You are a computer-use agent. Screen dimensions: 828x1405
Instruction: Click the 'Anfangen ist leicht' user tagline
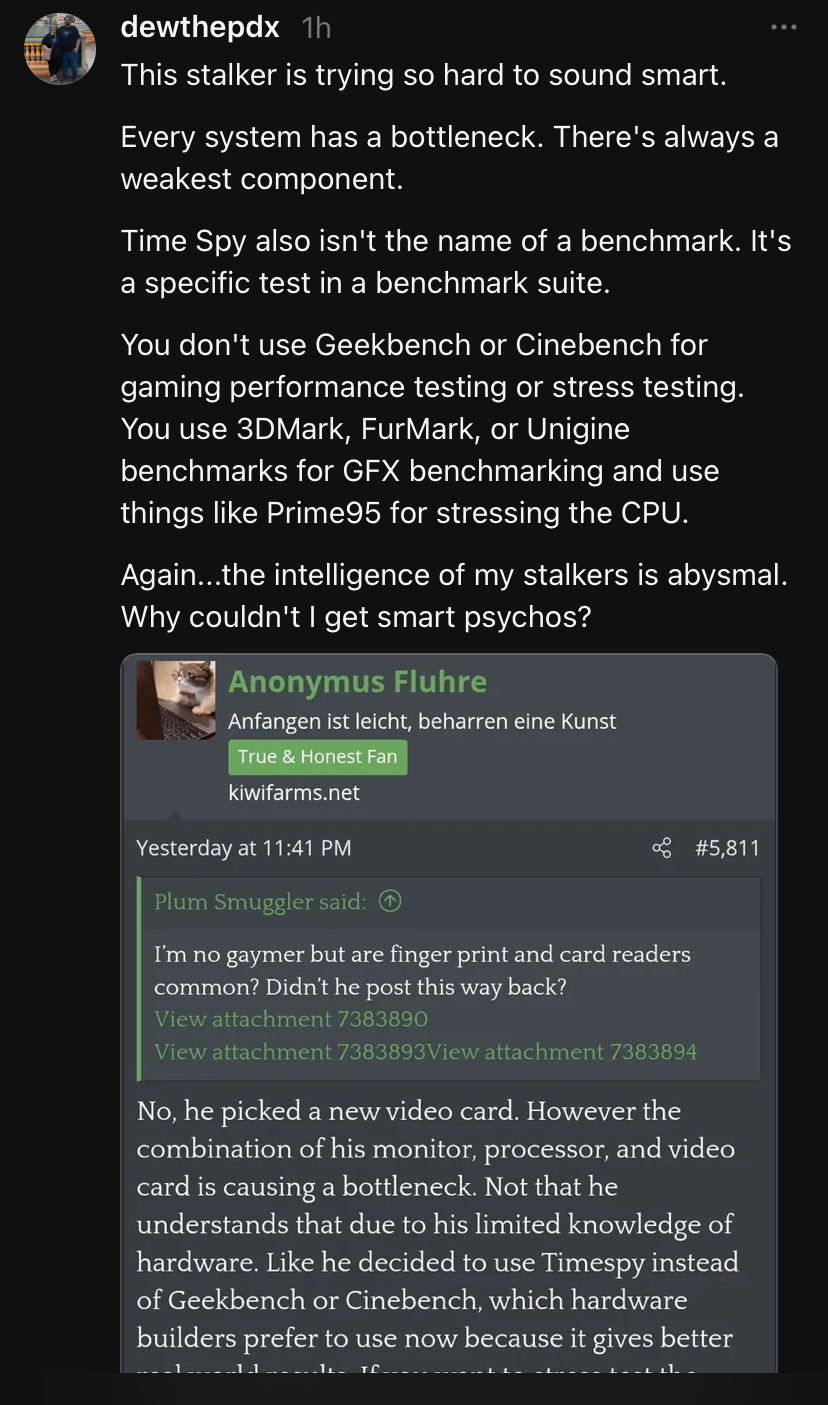tap(422, 721)
